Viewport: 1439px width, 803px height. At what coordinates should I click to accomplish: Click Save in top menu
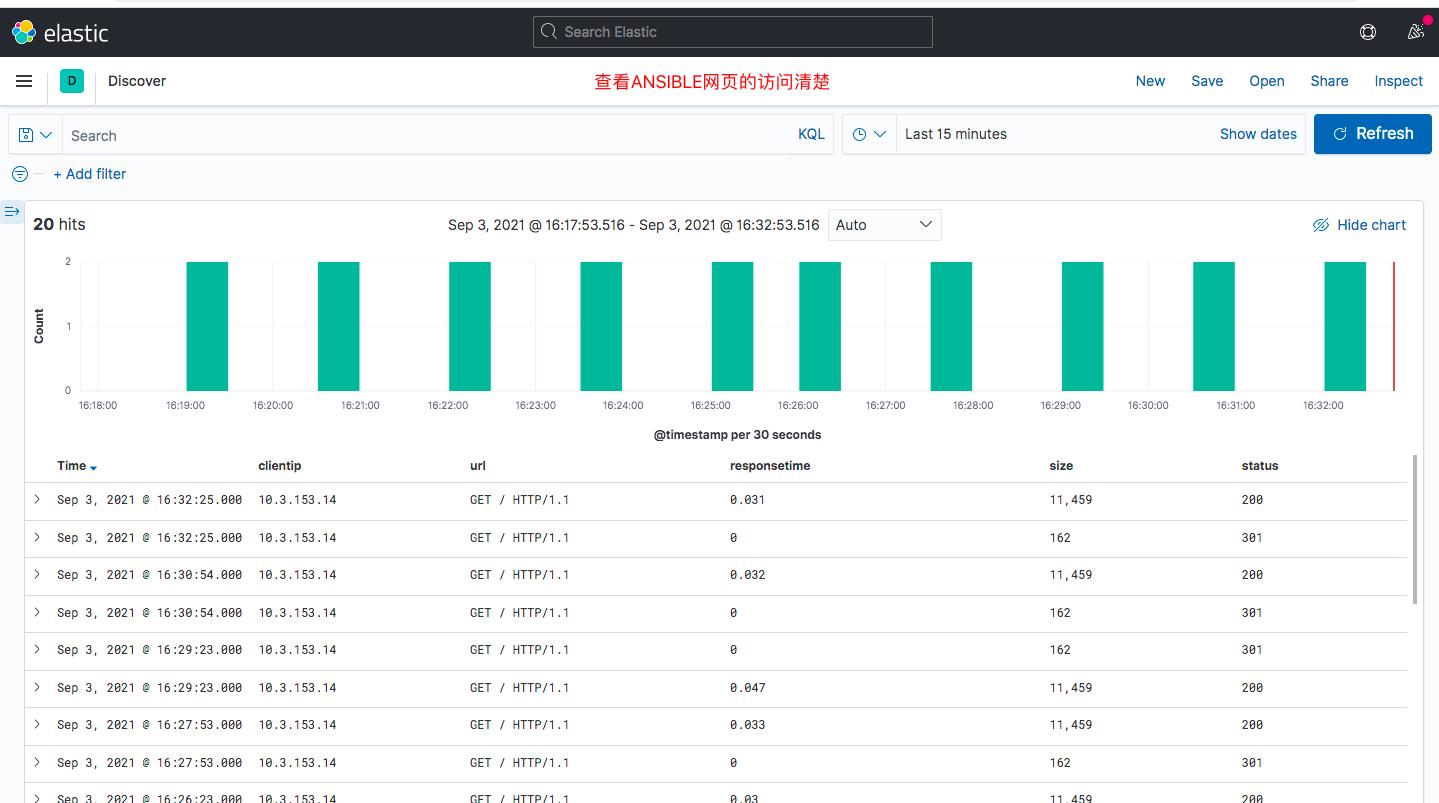pyautogui.click(x=1207, y=81)
